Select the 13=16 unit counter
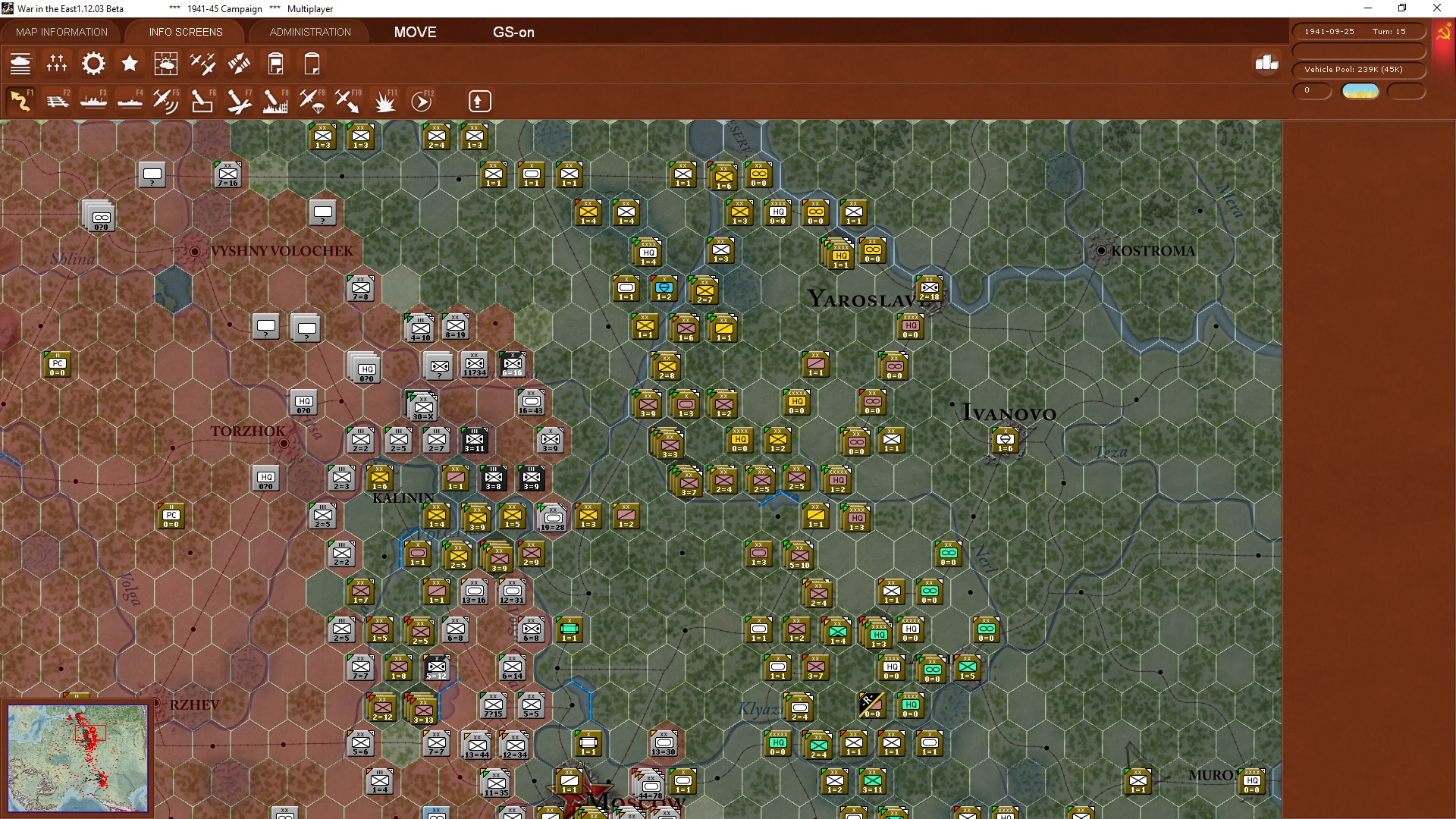This screenshot has height=819, width=1456. click(x=474, y=591)
